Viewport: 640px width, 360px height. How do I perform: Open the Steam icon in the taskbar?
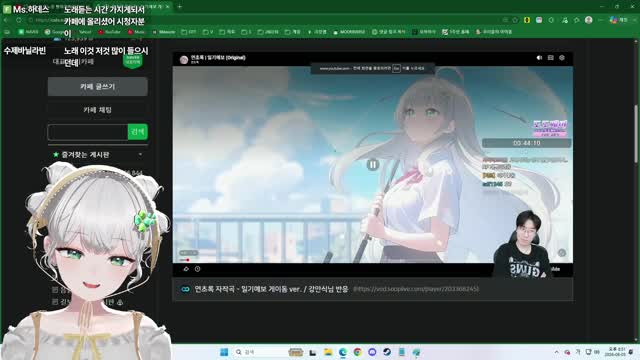[387, 352]
